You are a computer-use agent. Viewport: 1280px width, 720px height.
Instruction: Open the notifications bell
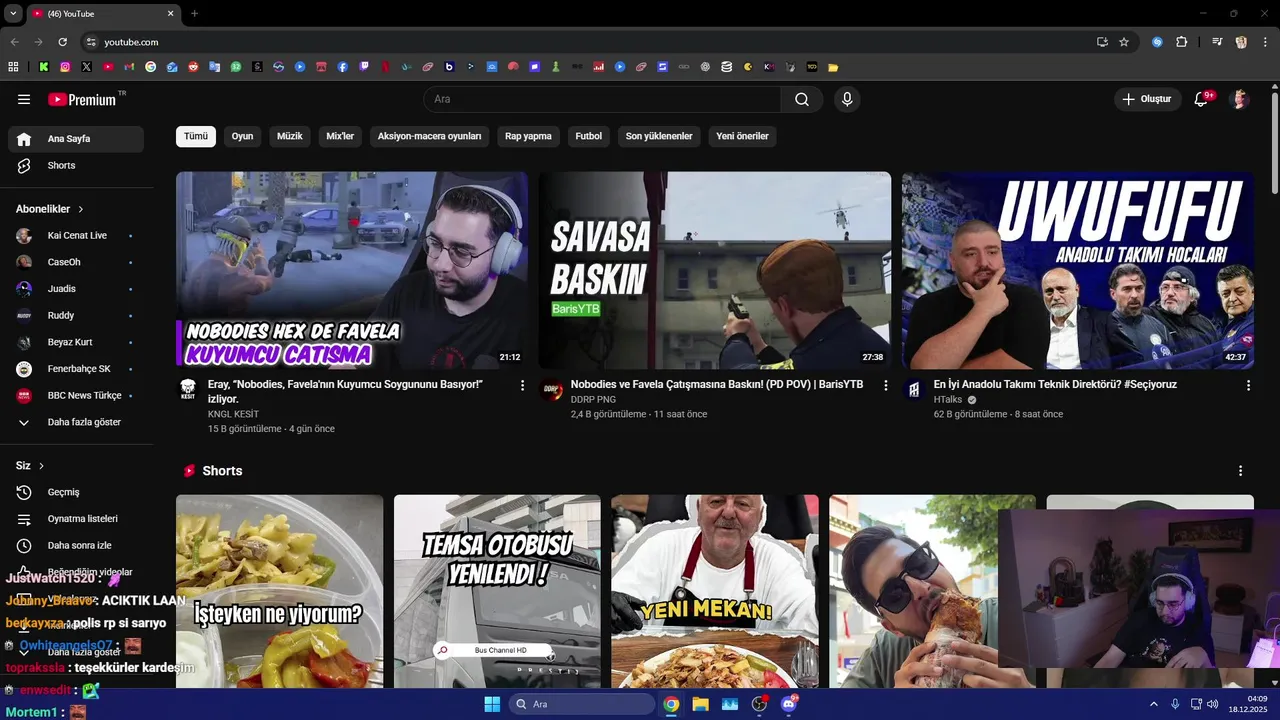[1202, 99]
